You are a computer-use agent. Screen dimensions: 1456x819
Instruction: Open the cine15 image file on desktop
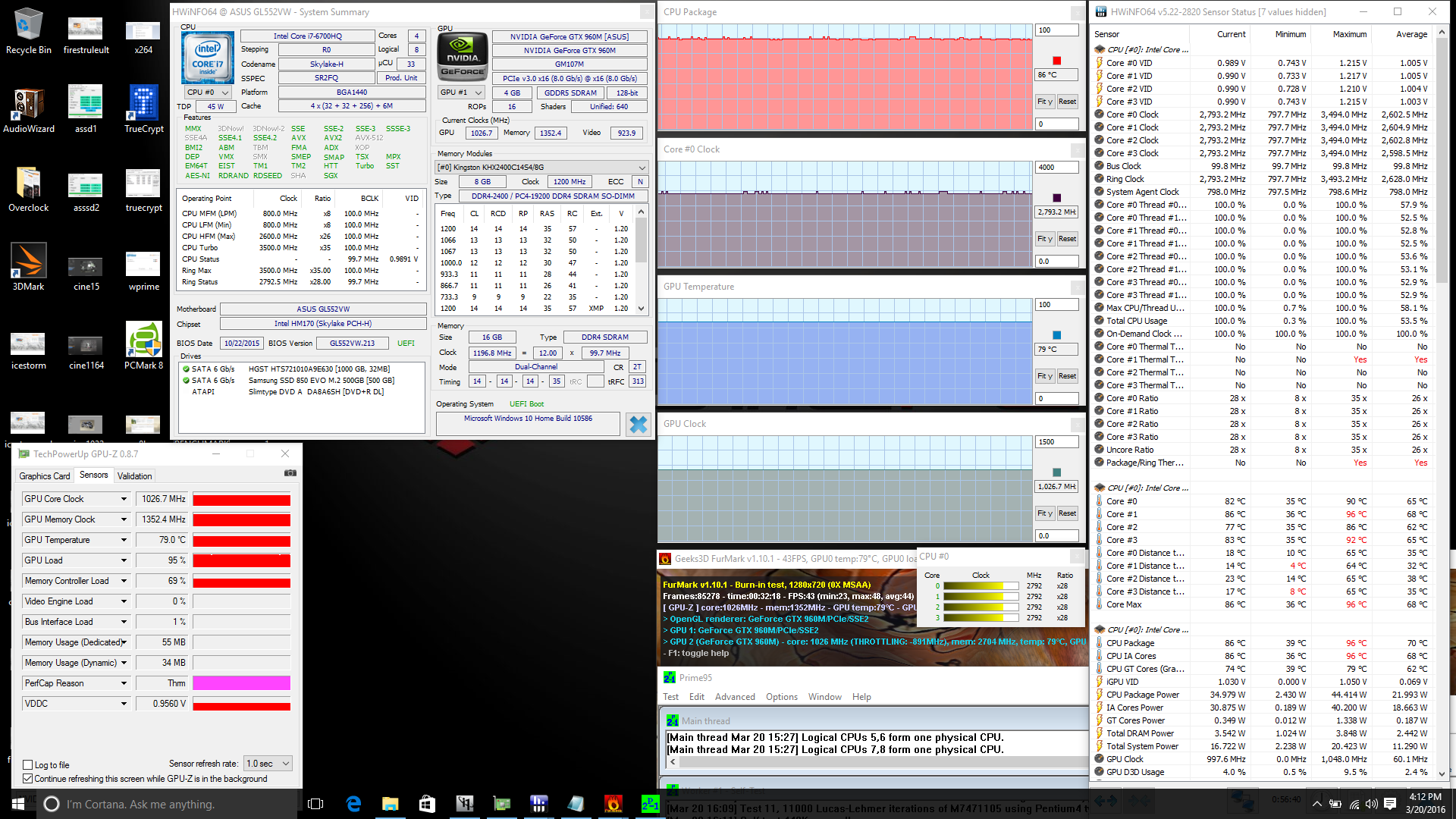86,267
